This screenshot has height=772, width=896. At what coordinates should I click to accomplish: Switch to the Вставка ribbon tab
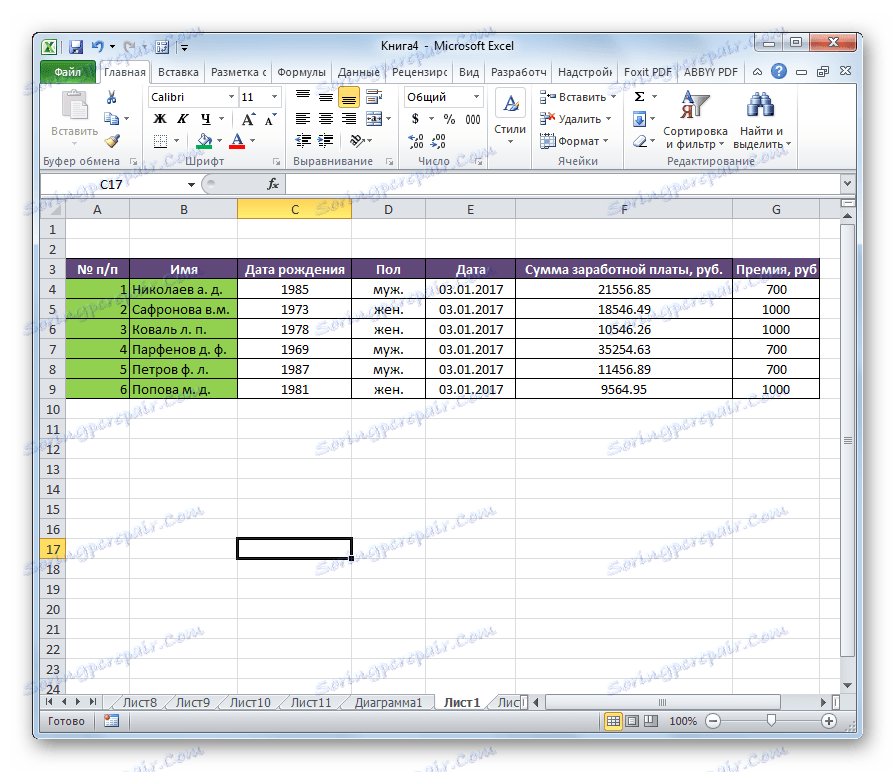[x=178, y=72]
